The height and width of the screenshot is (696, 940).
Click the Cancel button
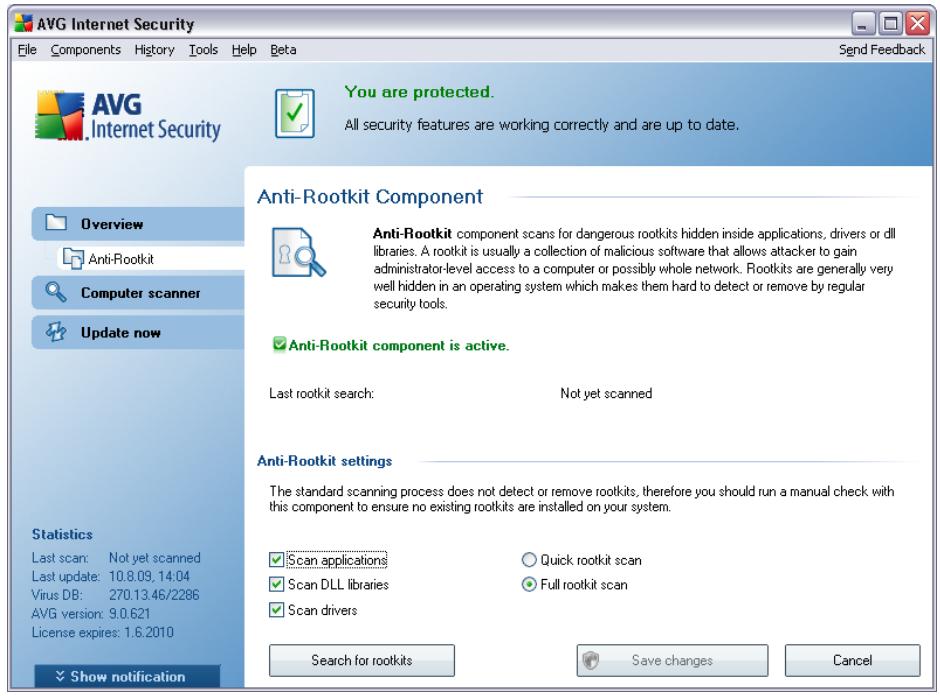(852, 661)
